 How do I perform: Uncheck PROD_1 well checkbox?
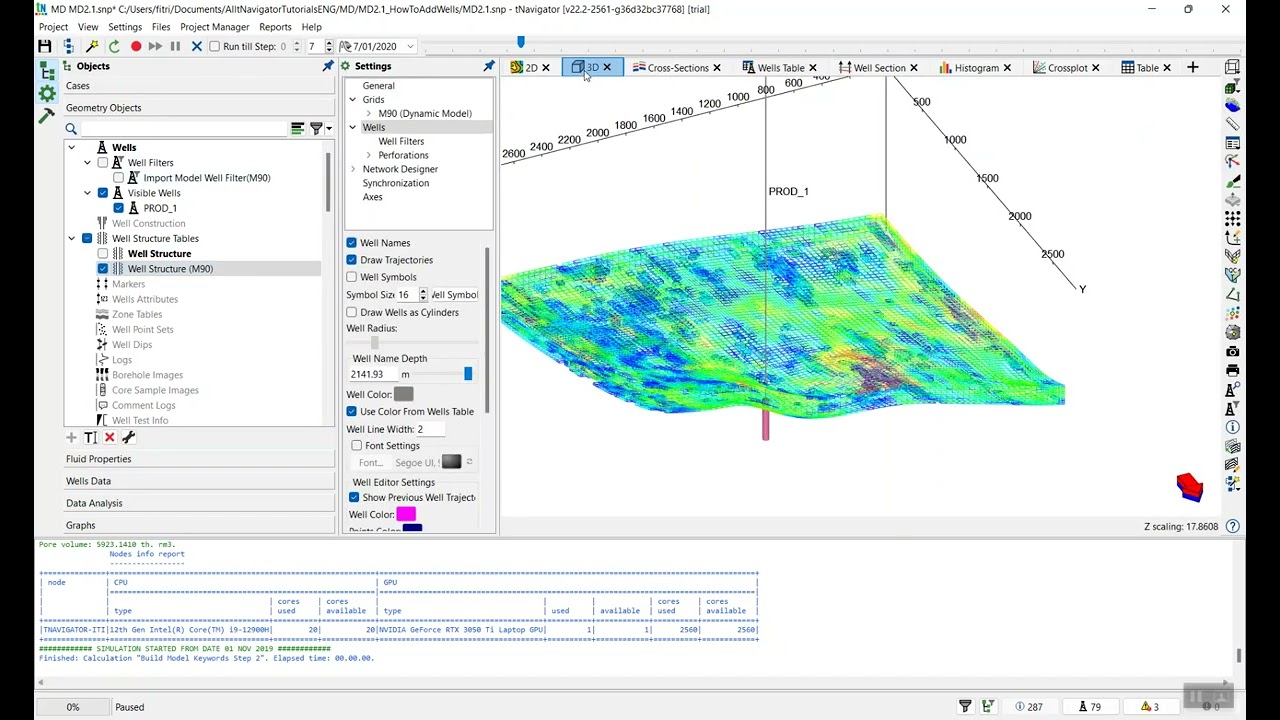point(119,208)
